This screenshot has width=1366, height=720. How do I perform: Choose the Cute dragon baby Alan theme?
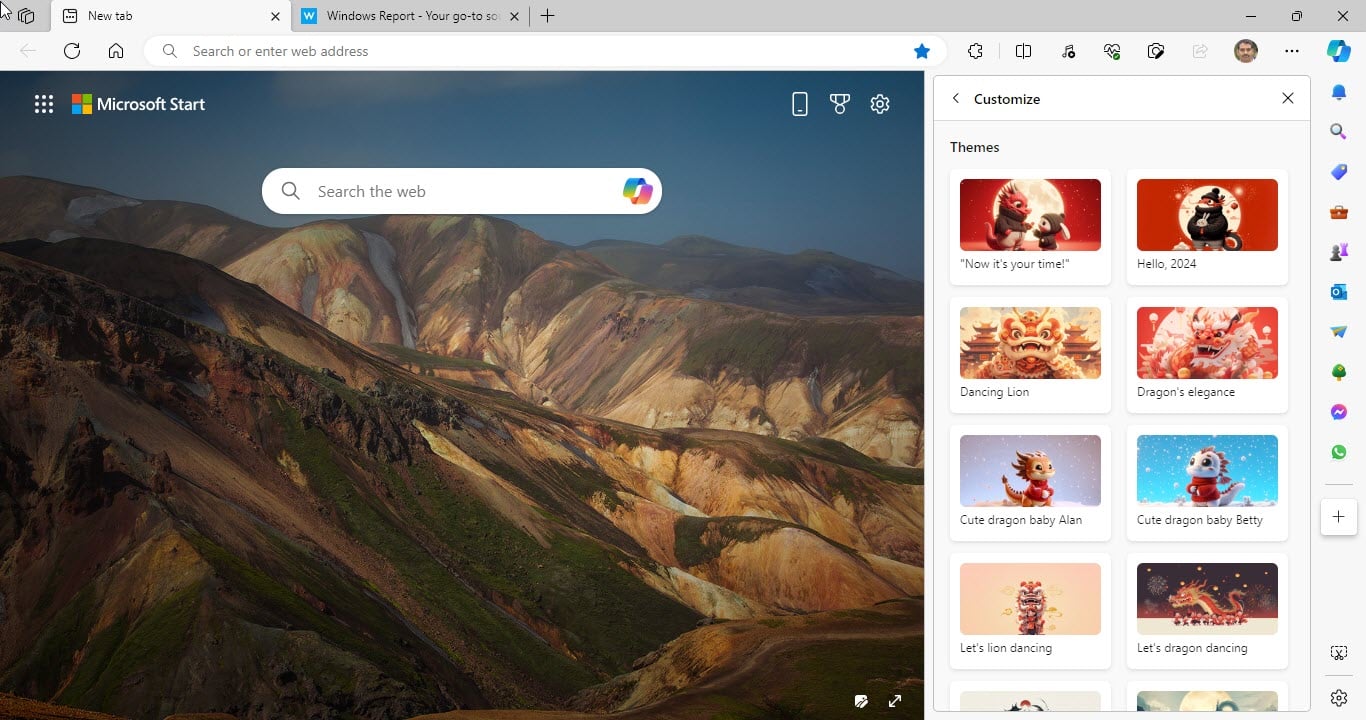click(x=1030, y=483)
